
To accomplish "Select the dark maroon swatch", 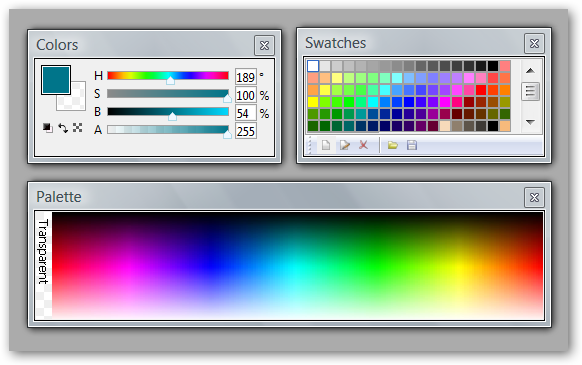I will [x=457, y=114].
